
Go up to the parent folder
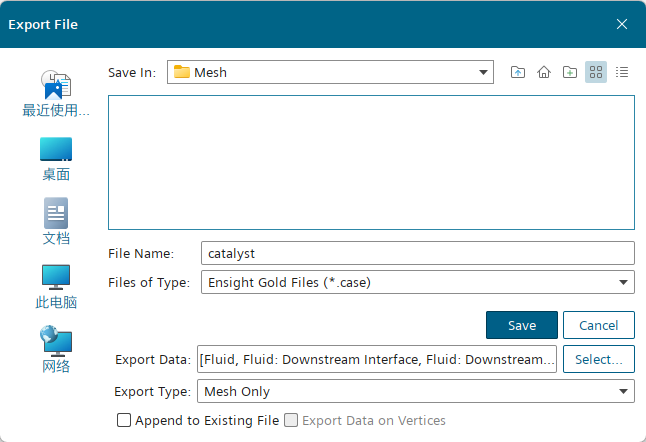(518, 72)
